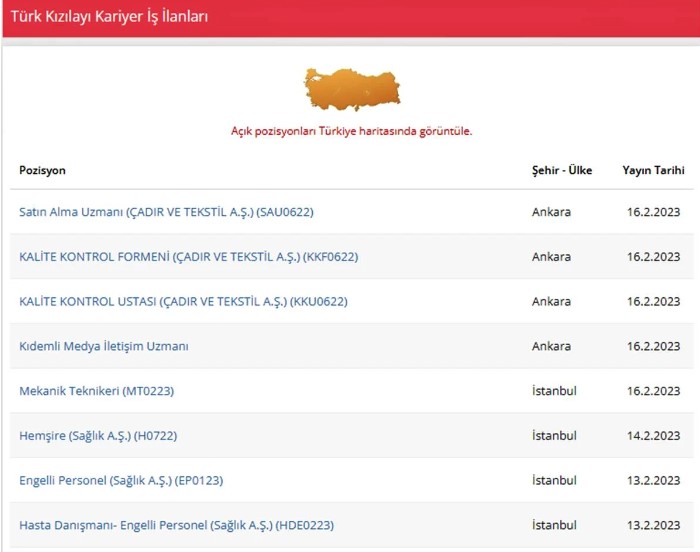Select İstanbul cell in Engelli Personel (EP0123) row
This screenshot has width=700, height=552.
pos(554,480)
